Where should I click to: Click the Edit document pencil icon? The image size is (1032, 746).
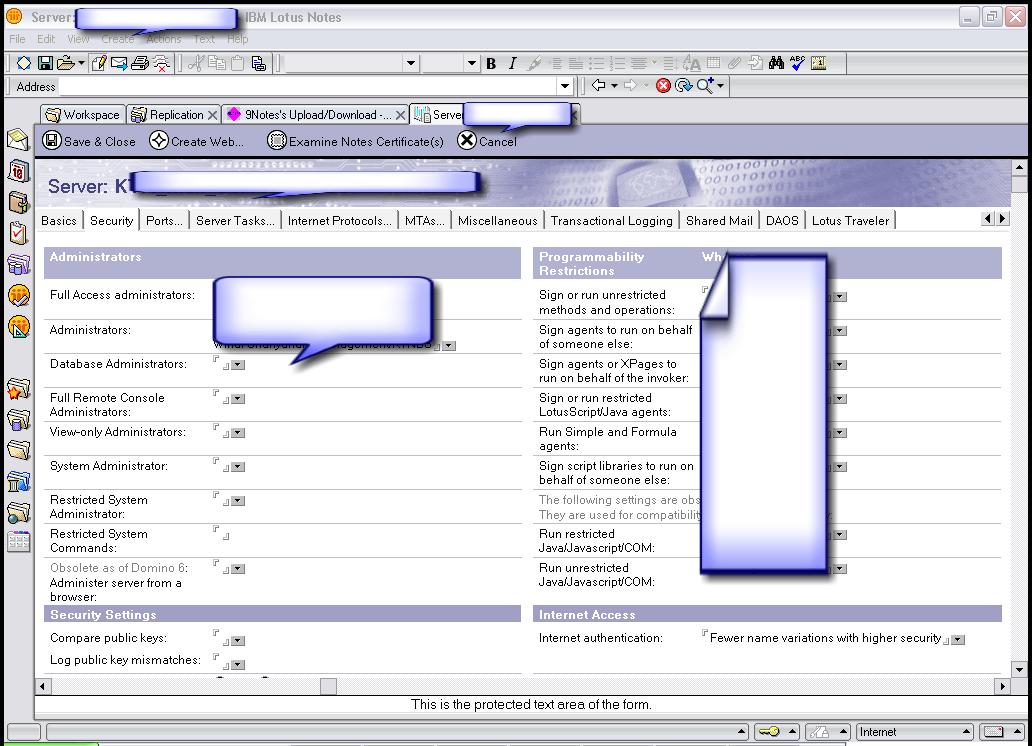[99, 63]
